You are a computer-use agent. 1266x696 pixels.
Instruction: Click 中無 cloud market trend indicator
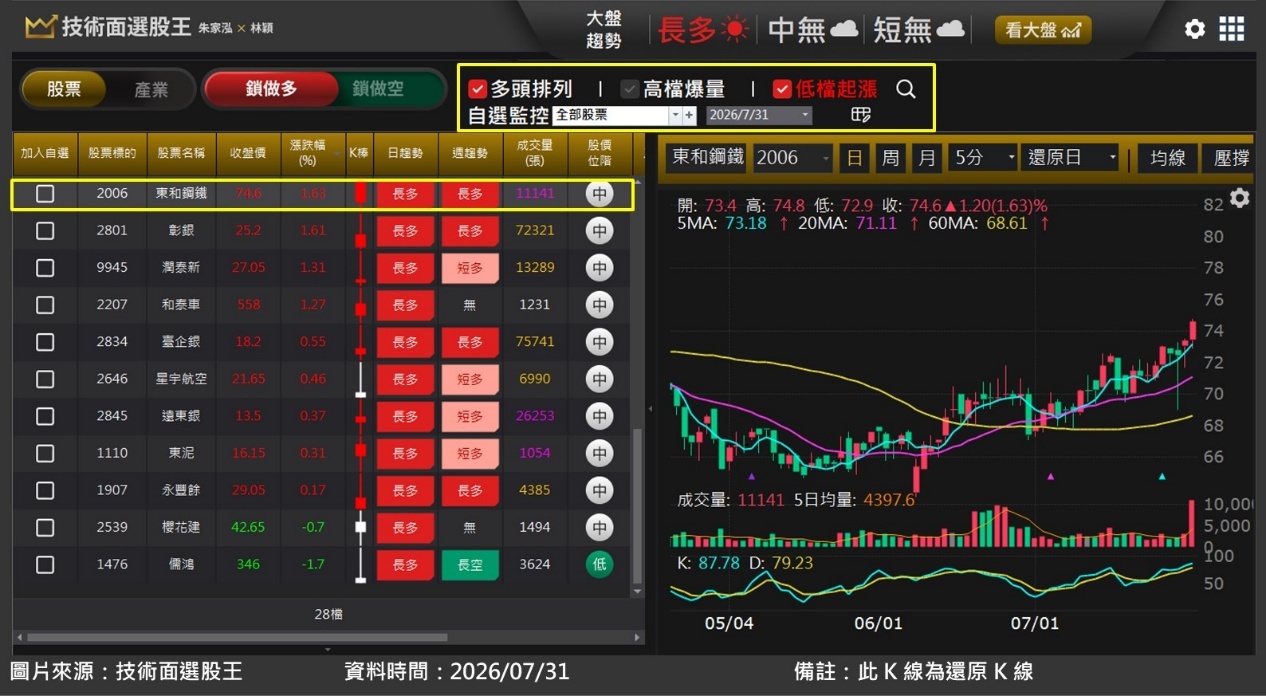(813, 30)
